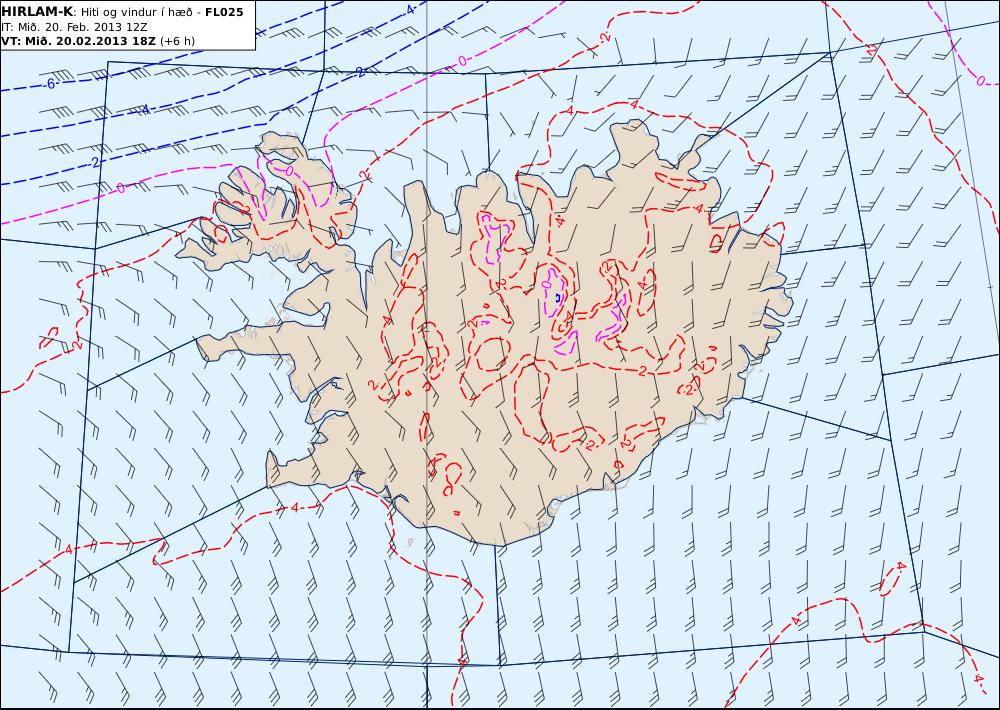
Task: Click the 'IT: Mið. 20. Feb. 2013 12Z' line
Action: [74, 27]
